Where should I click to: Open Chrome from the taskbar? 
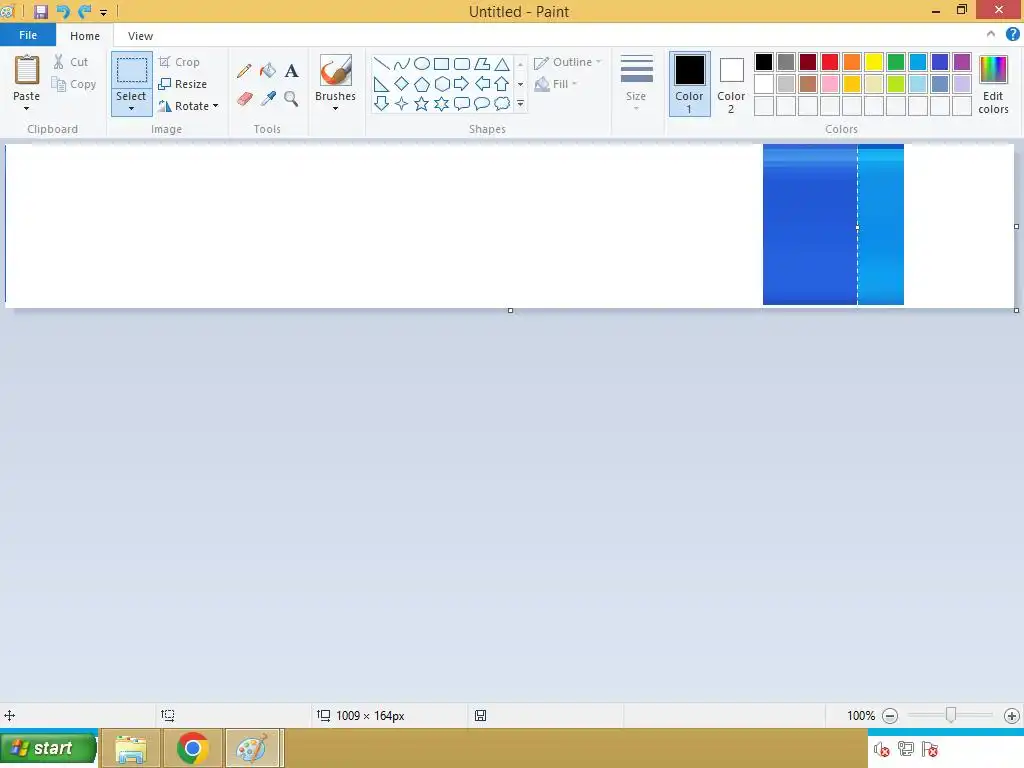point(193,748)
